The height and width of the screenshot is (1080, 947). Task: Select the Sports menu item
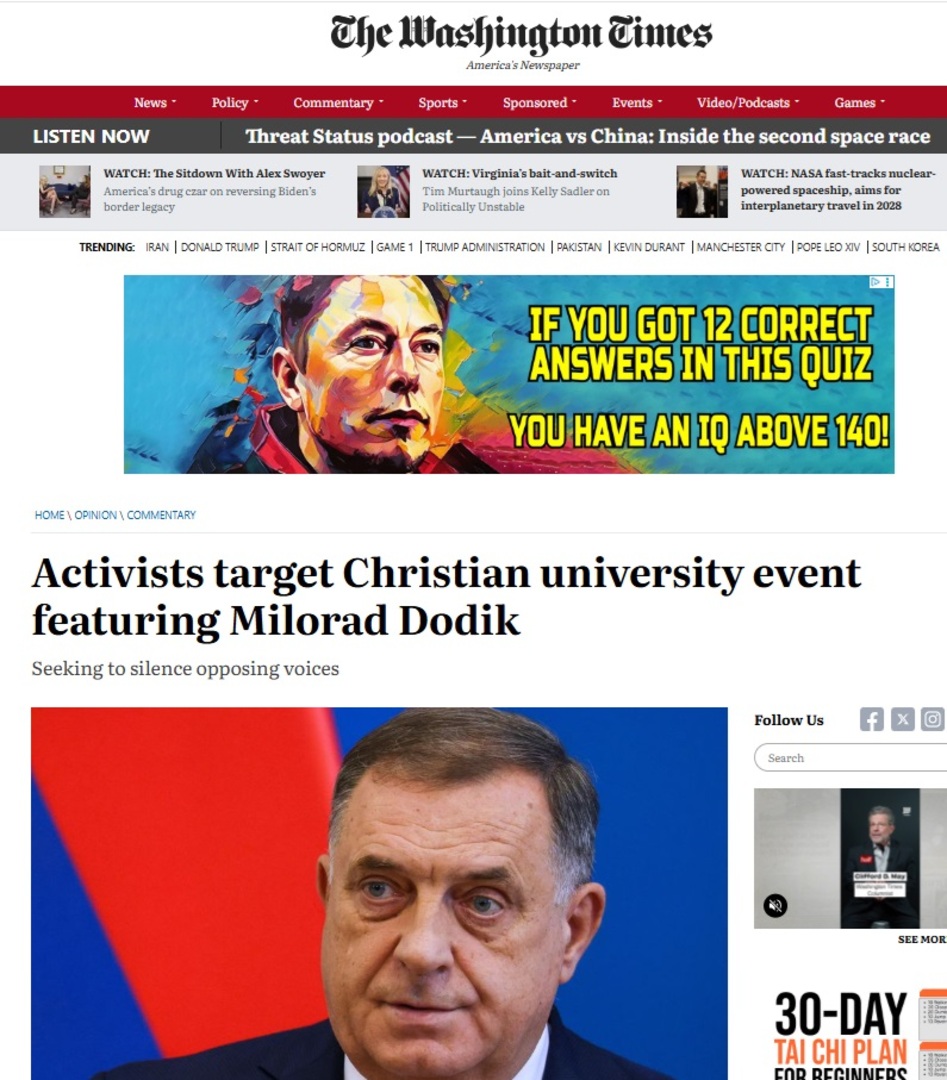pyautogui.click(x=442, y=103)
